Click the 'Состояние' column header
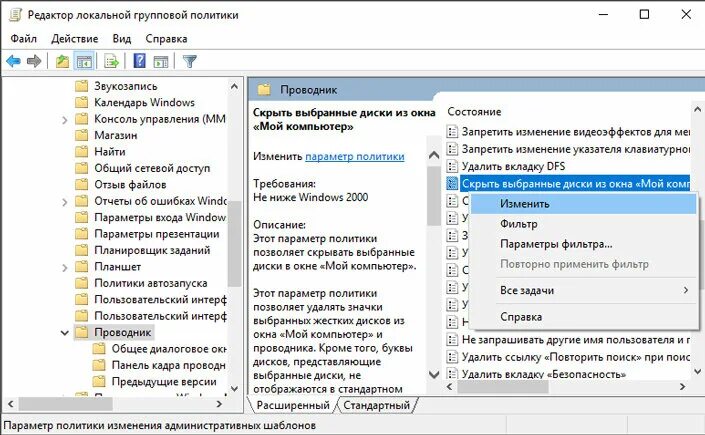This screenshot has width=705, height=435. tap(474, 112)
